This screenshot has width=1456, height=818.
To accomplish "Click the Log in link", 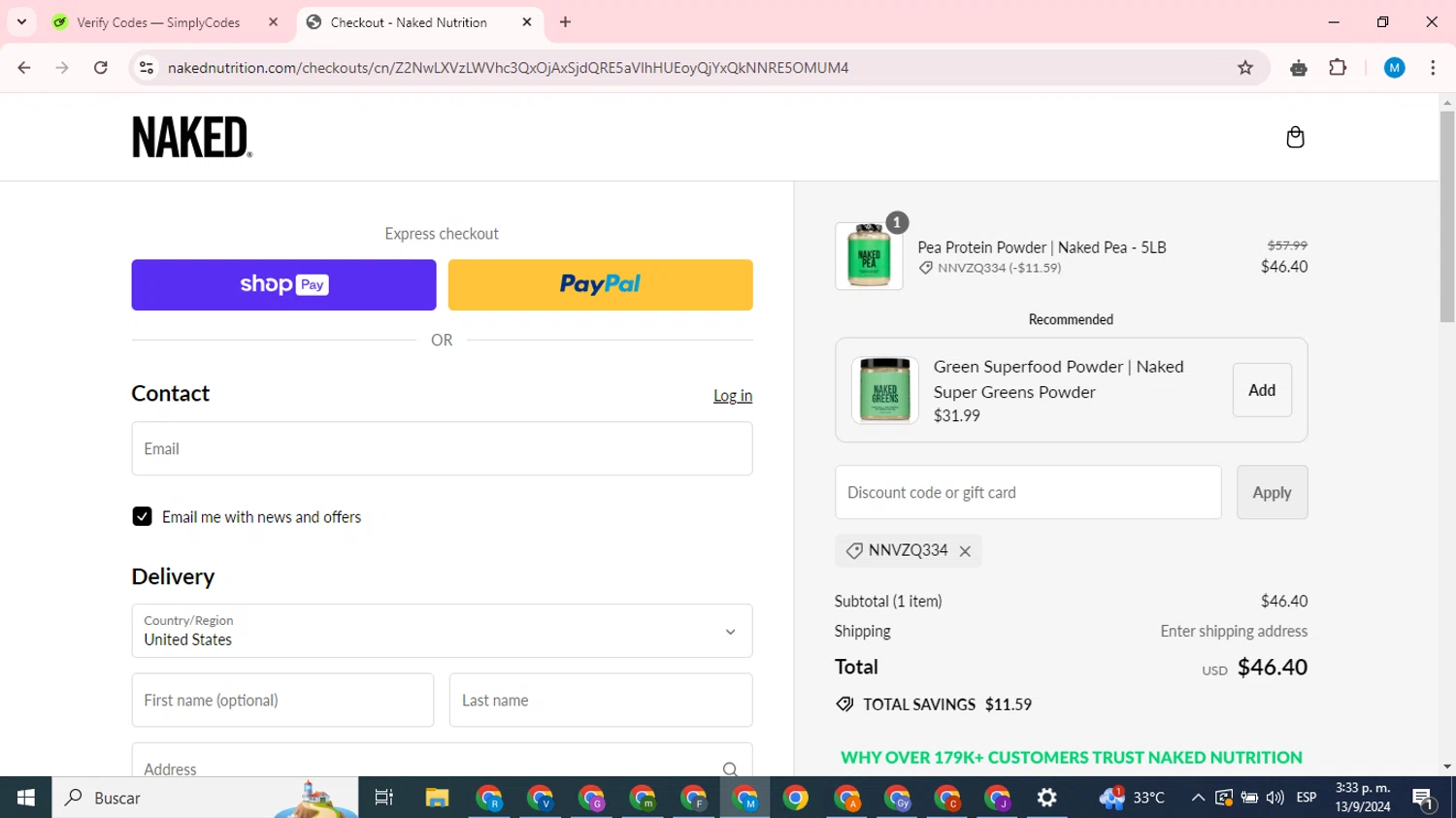I will click(733, 396).
